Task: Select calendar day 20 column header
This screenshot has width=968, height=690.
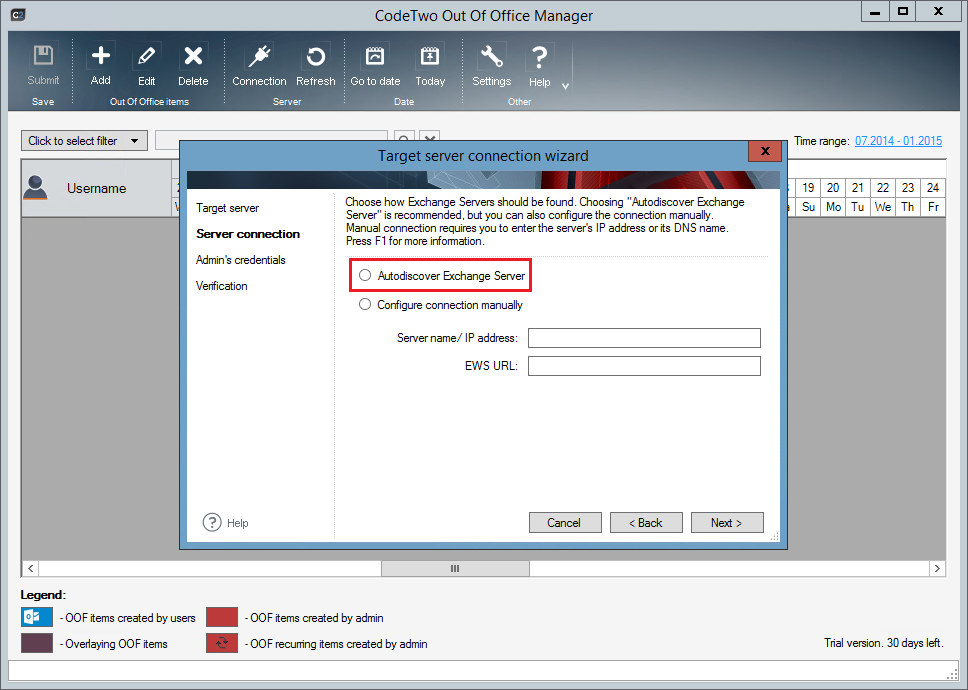Action: (833, 188)
